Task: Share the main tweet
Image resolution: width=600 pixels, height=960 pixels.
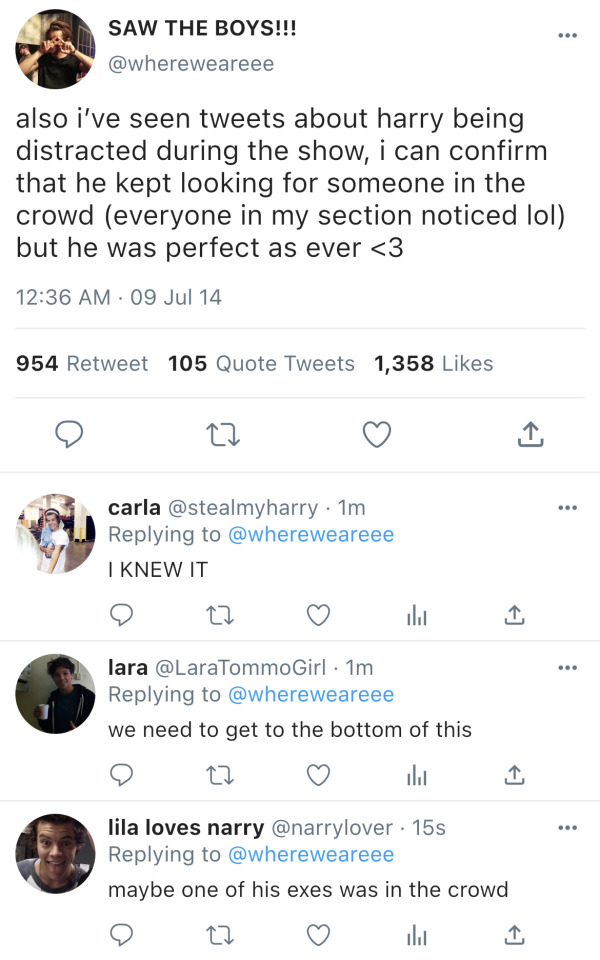Action: coord(530,433)
